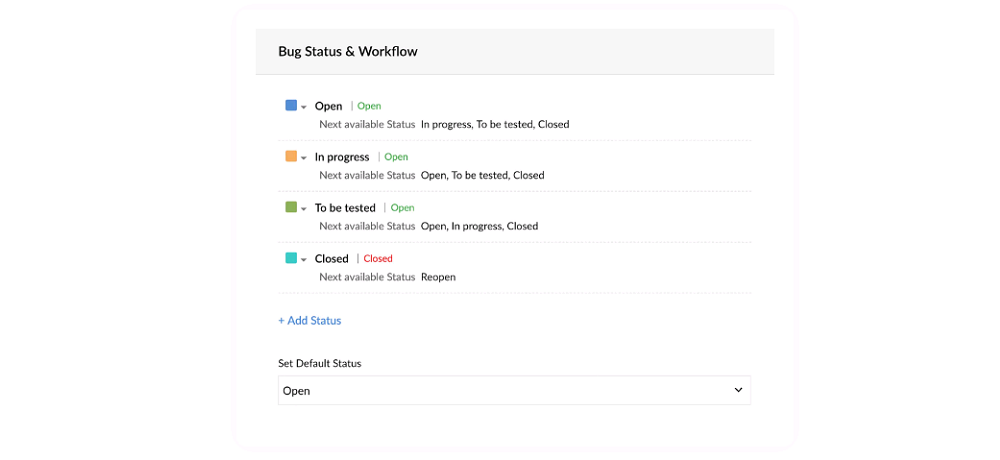Click the Bug Status & Workflow header
Image resolution: width=1000 pixels, height=460 pixels.
tap(348, 52)
